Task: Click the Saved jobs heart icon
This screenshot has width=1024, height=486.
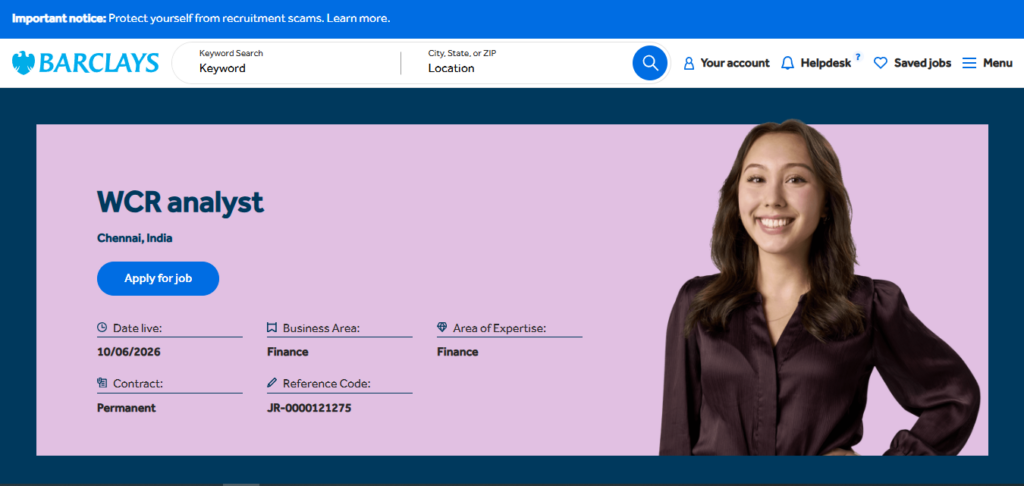Action: click(880, 63)
